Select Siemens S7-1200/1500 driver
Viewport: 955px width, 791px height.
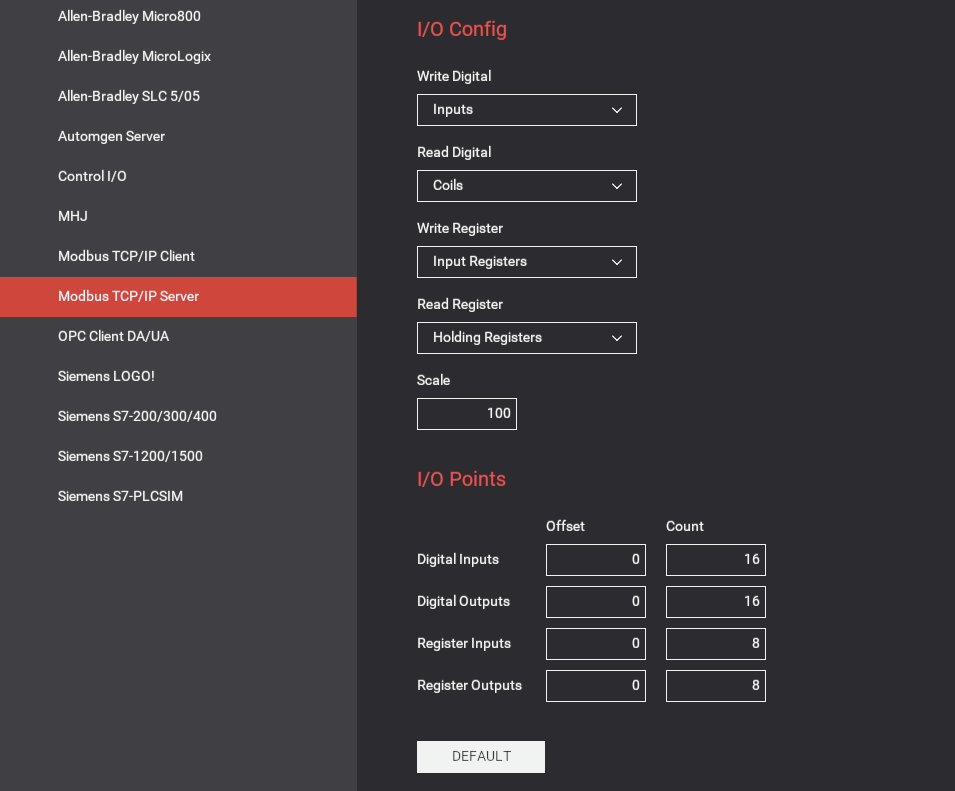click(x=178, y=456)
